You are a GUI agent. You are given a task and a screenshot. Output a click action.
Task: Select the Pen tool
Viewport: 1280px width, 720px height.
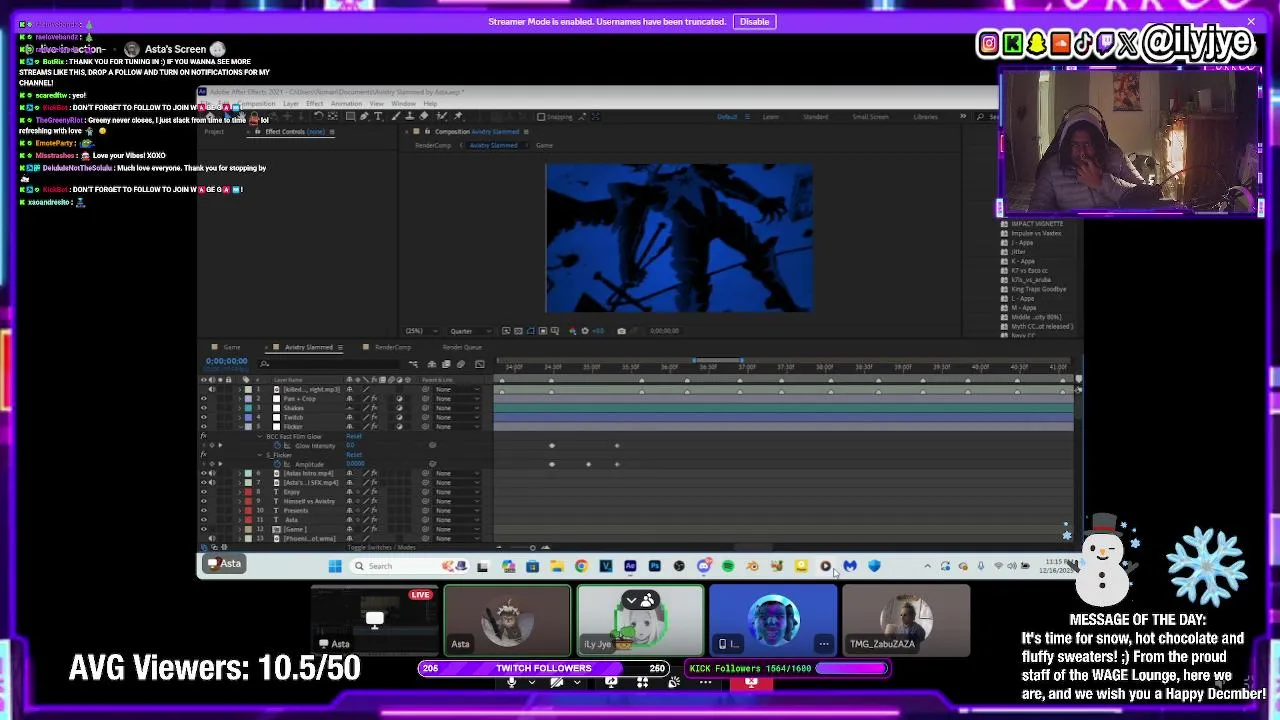pyautogui.click(x=364, y=116)
